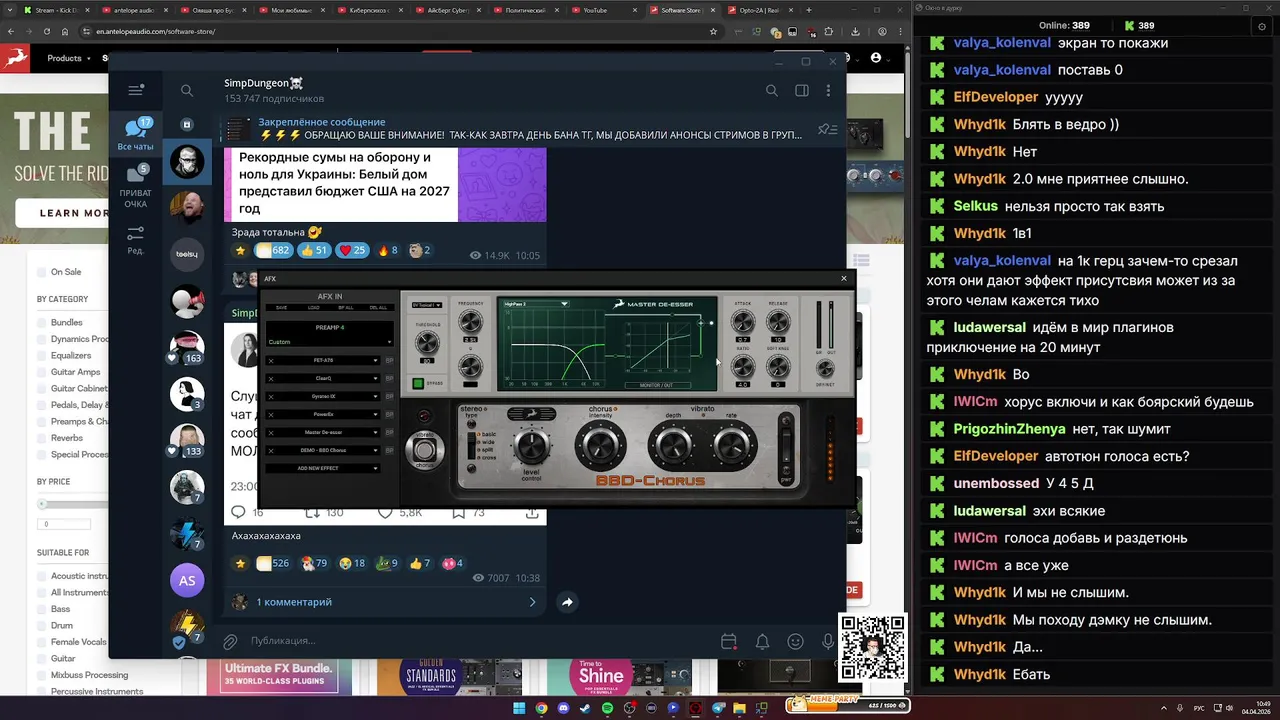Bookmark the page with the star icon
This screenshot has width=1280, height=720.
coord(713,31)
